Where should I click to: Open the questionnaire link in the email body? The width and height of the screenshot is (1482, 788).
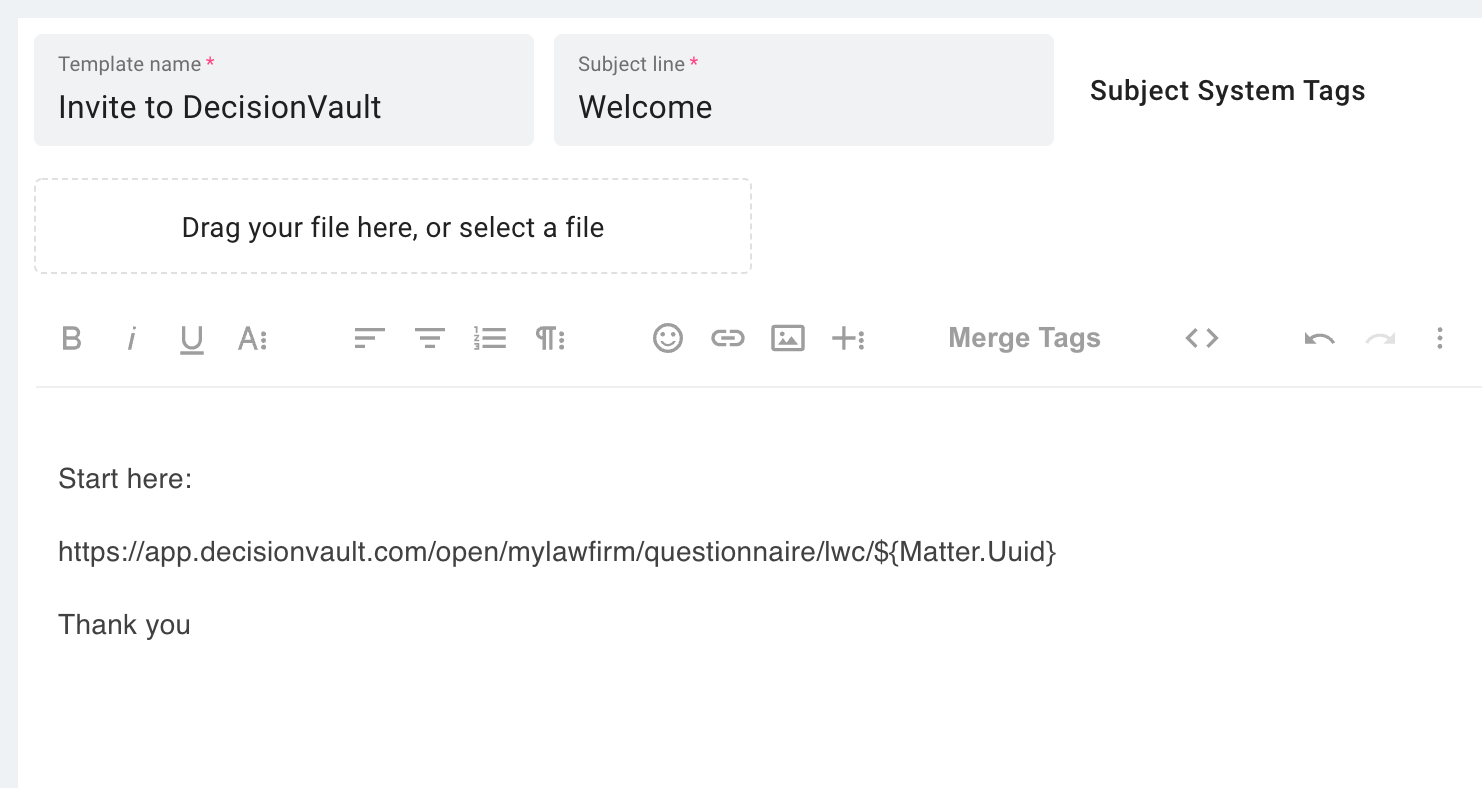tap(557, 551)
